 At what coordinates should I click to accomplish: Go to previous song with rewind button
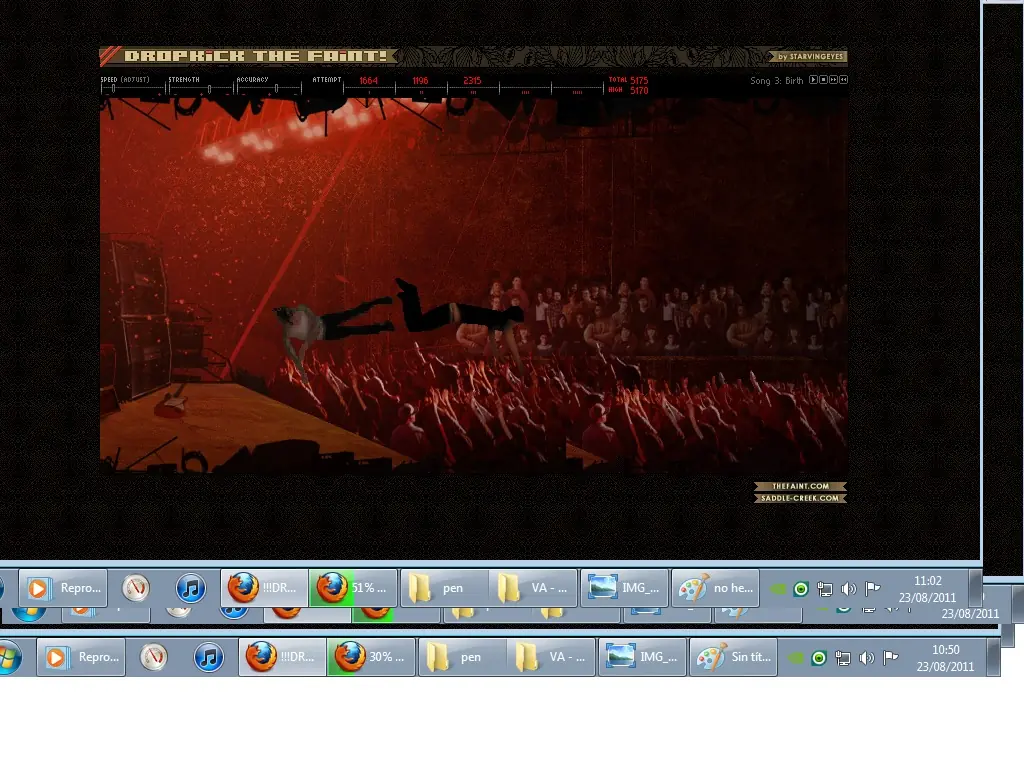pos(844,80)
